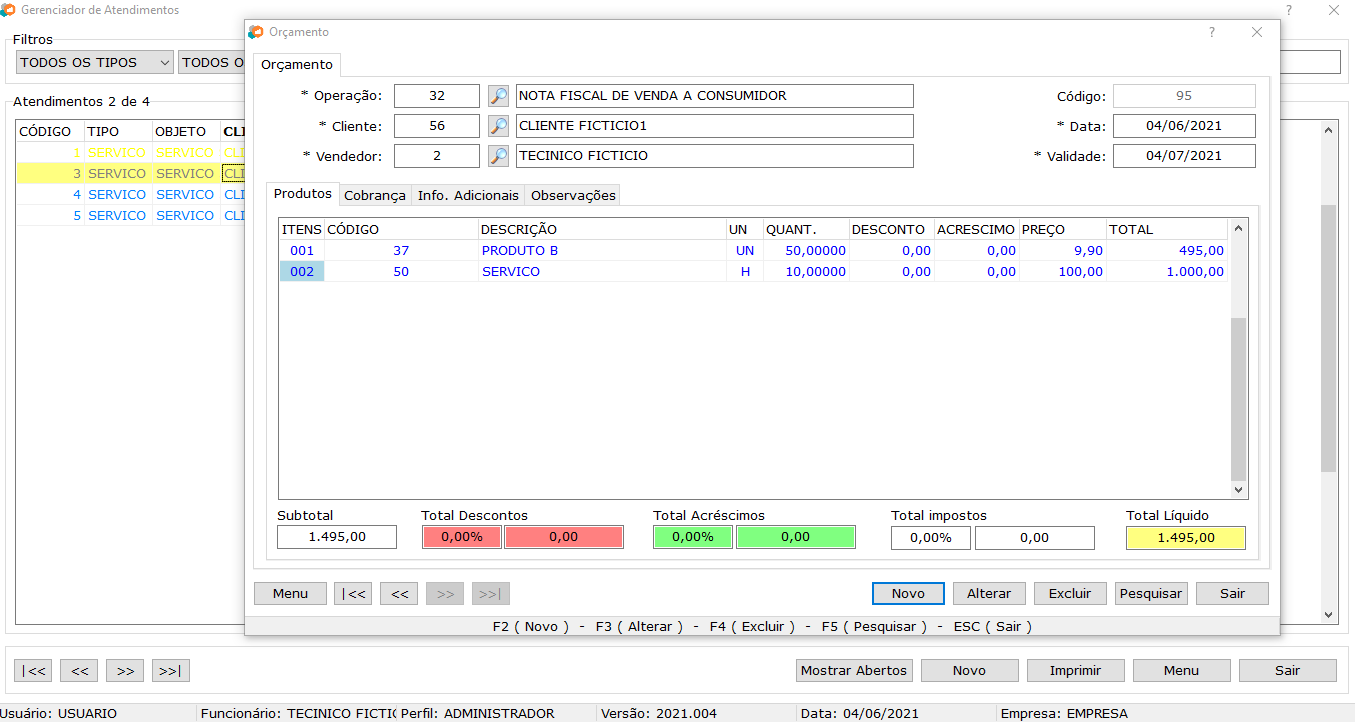This screenshot has width=1355, height=722.
Task: Select the Observações tab
Action: (573, 195)
